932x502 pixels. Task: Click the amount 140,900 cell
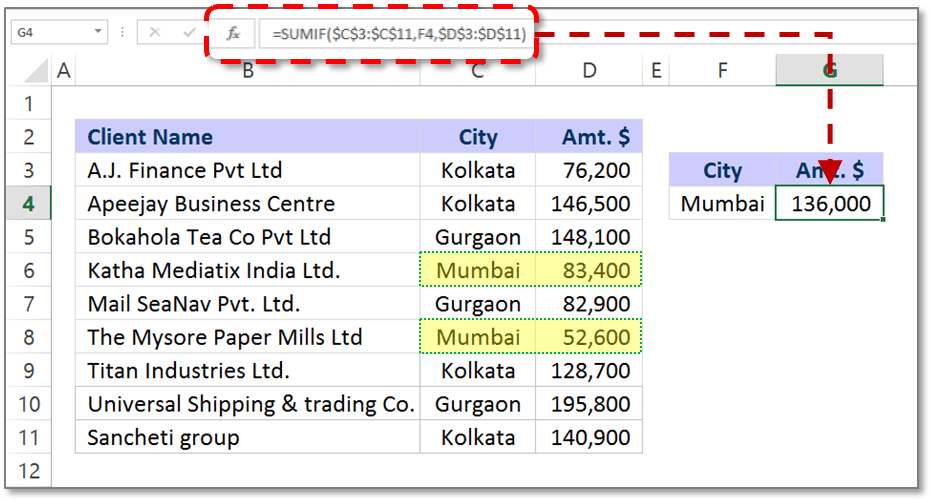589,437
